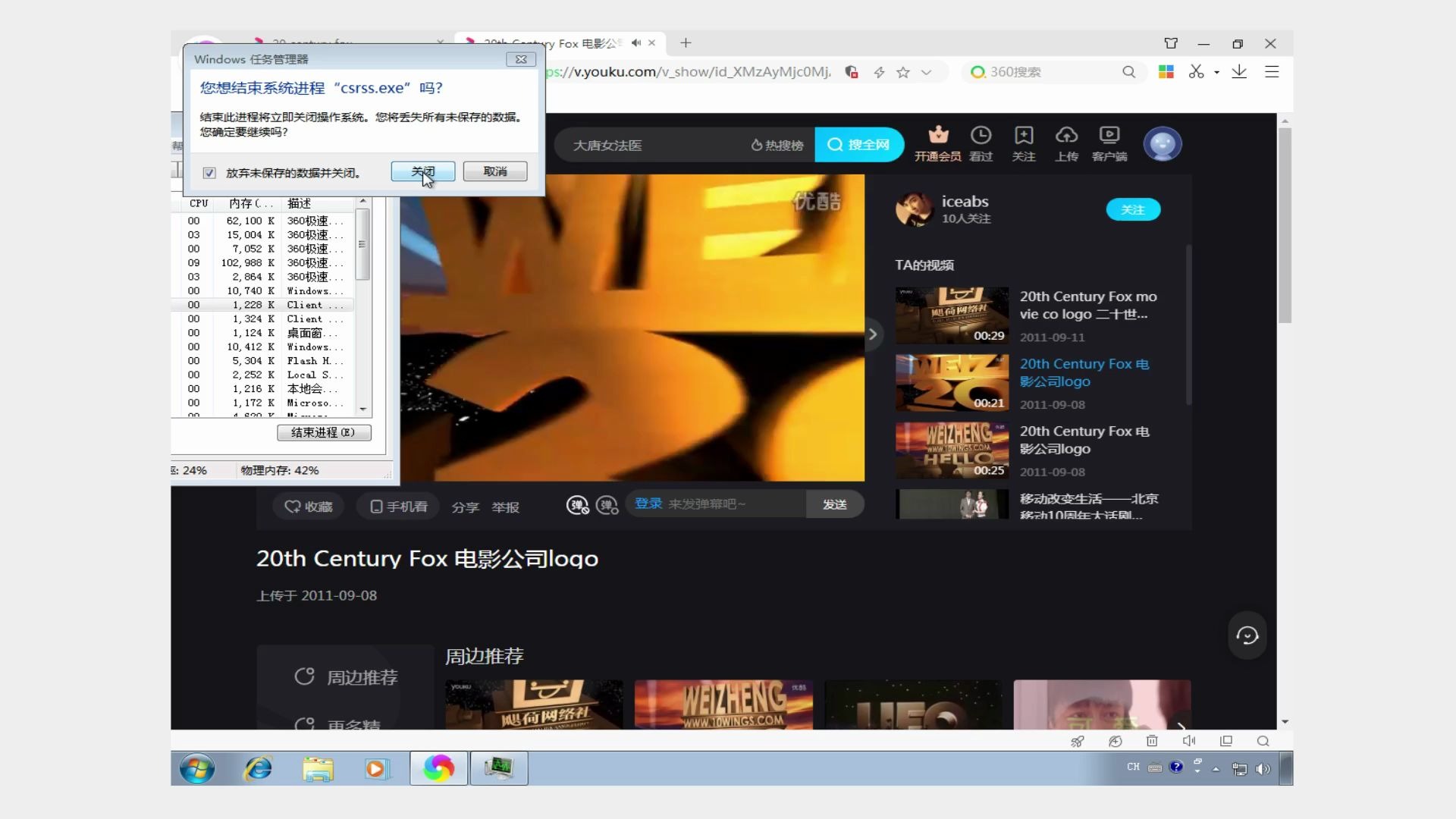Click 取消 to cancel ending csrss.exe
Image resolution: width=1456 pixels, height=819 pixels.
[495, 171]
